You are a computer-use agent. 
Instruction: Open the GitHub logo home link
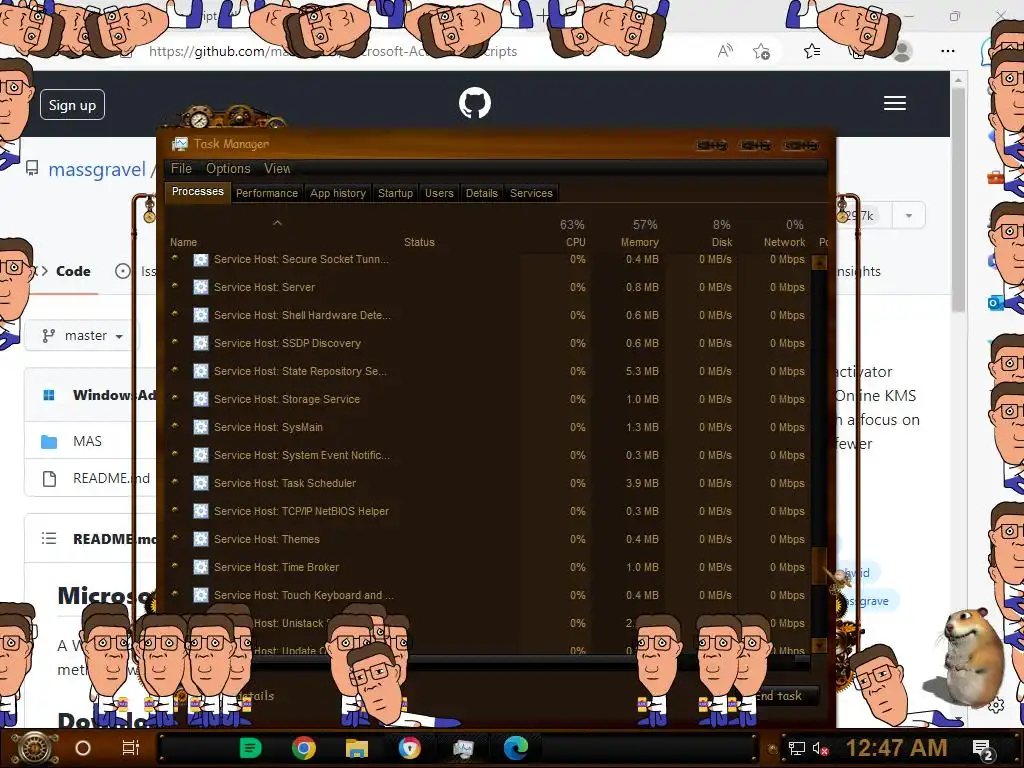point(475,103)
